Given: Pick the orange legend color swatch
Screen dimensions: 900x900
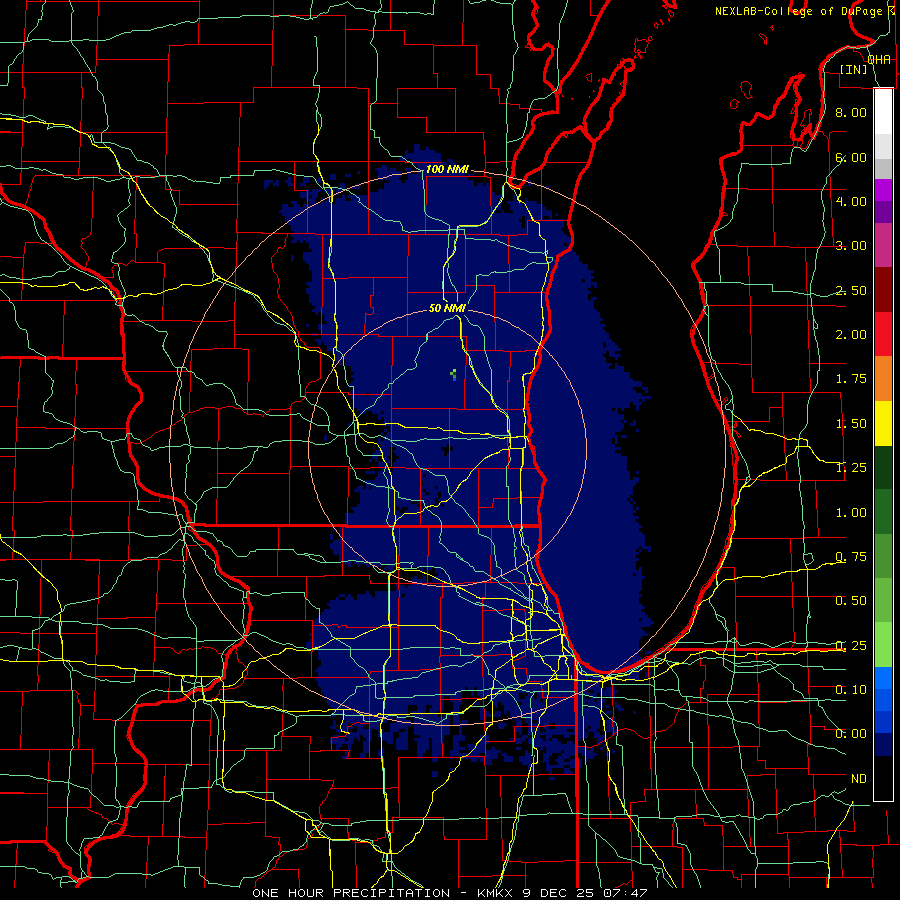Looking at the screenshot, I should point(883,379).
